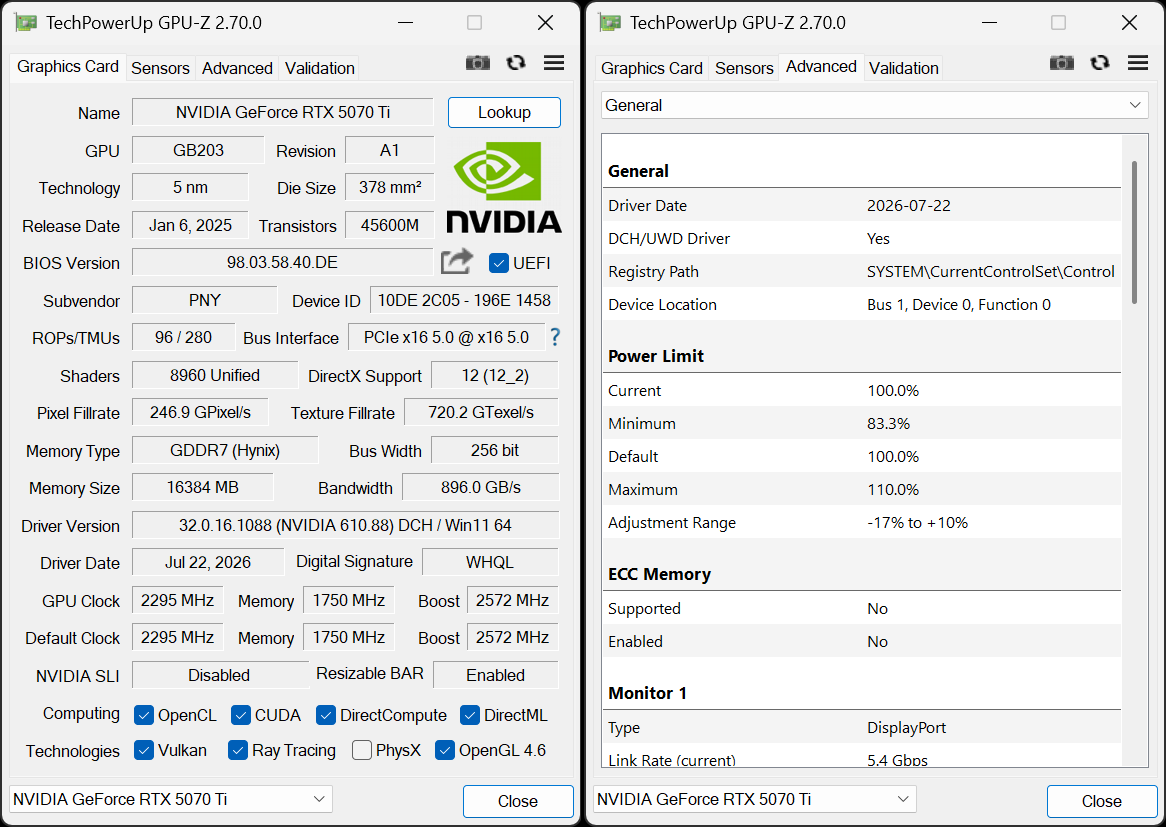Select Sensors tab in left window
Screen dimensions: 1166x827
161,68
